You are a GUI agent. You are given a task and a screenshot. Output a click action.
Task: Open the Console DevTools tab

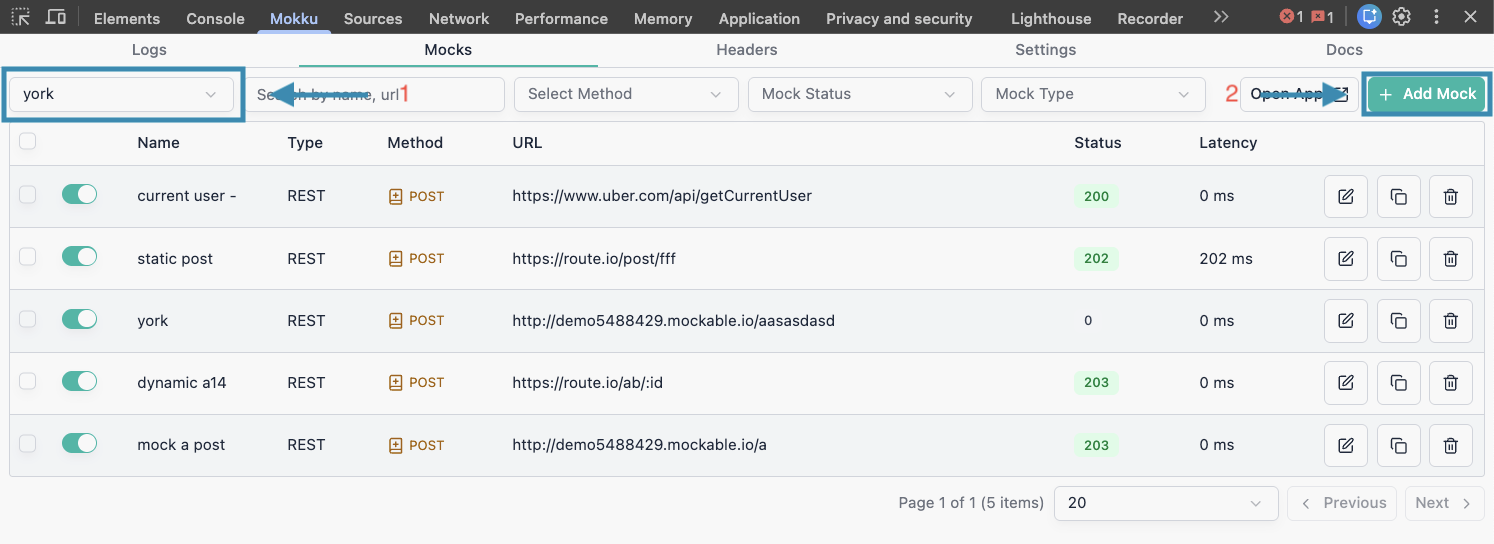(215, 18)
